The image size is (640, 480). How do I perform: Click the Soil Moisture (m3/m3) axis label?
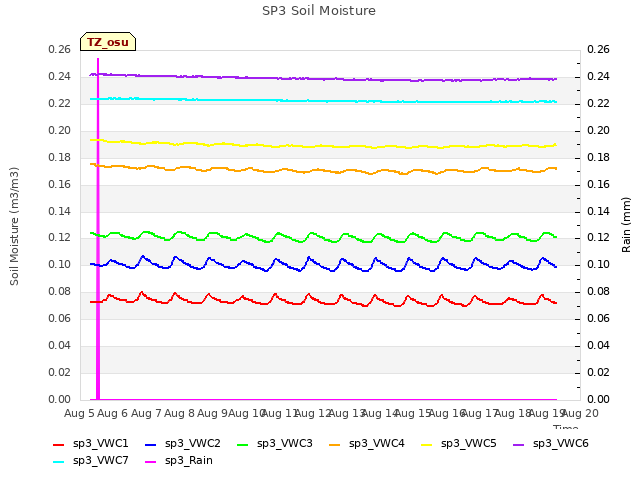14,226
